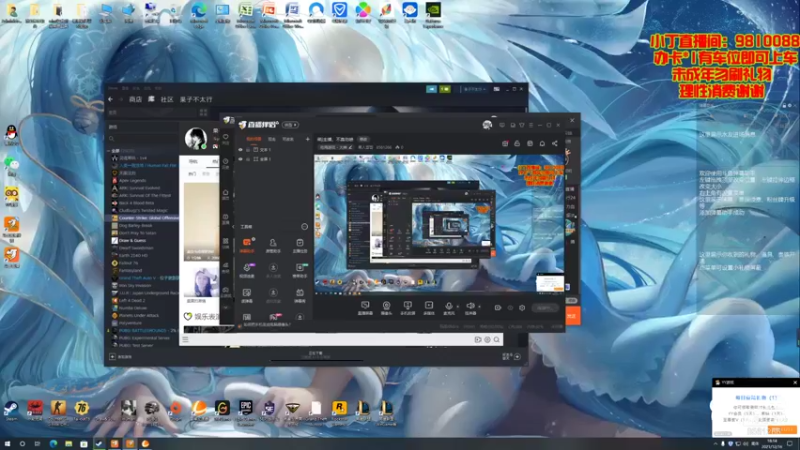
Task: Click the Fallout 76 desktop shortcut
Action: pos(82,410)
